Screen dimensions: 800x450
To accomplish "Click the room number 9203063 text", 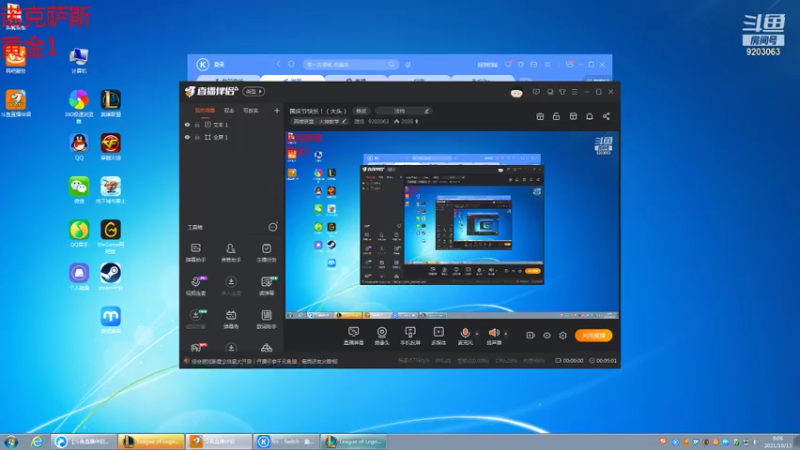I will click(x=379, y=121).
